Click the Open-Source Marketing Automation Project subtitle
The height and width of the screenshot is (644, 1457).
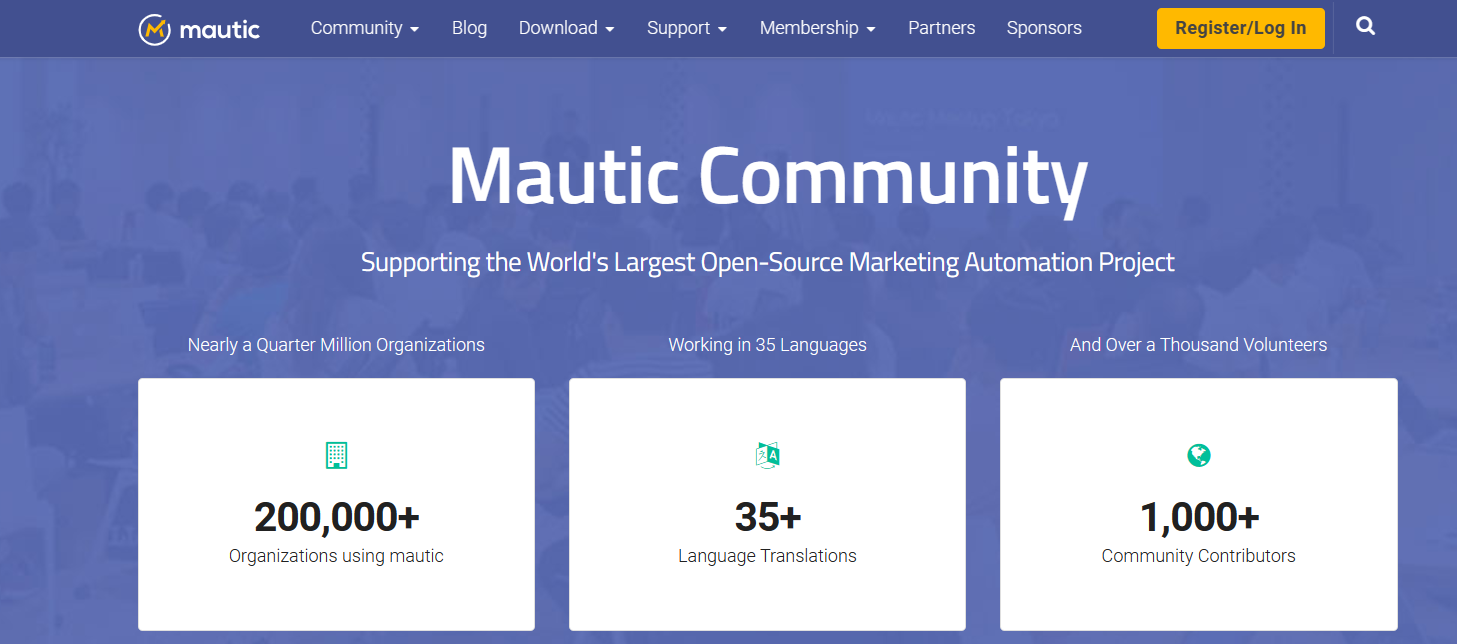(768, 262)
